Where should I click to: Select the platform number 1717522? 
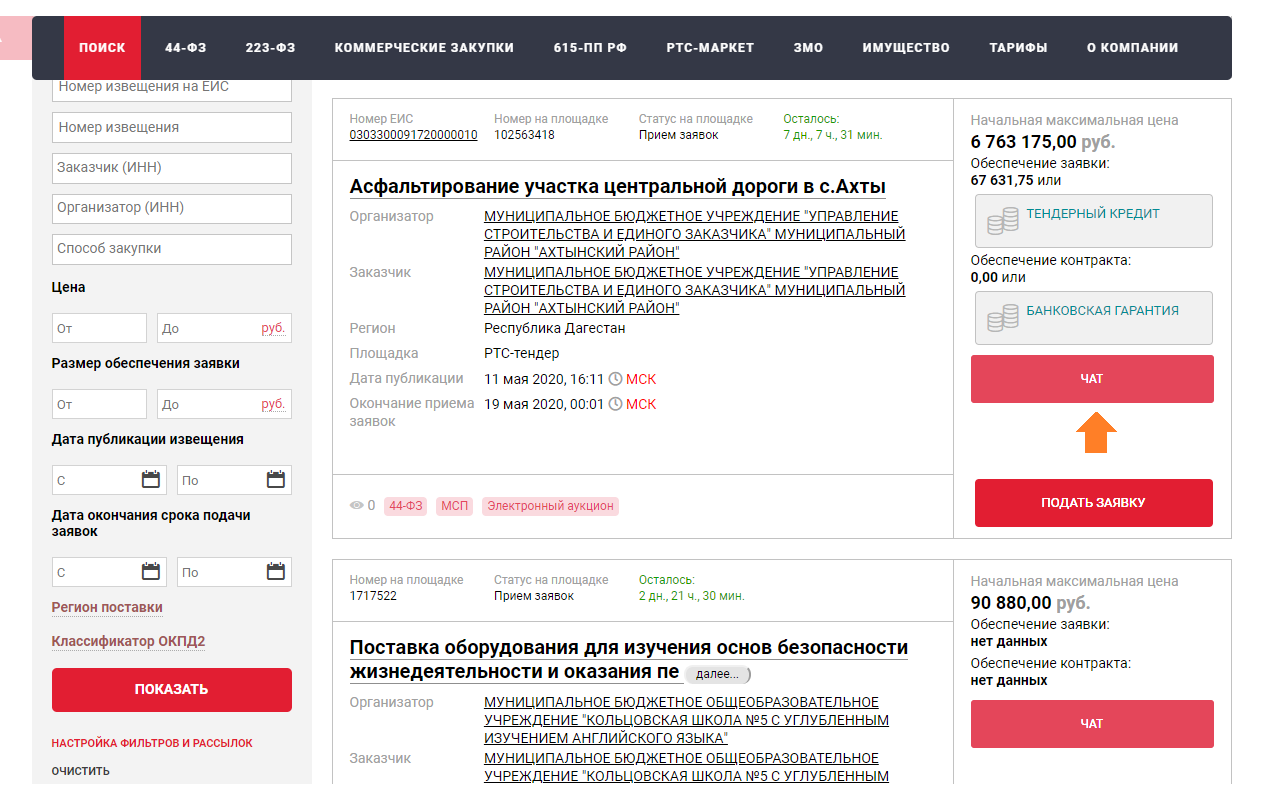[x=373, y=596]
